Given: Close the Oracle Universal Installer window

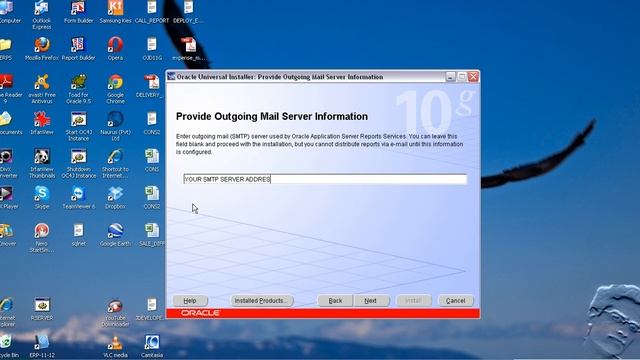Looking at the screenshot, I should click(x=473, y=77).
